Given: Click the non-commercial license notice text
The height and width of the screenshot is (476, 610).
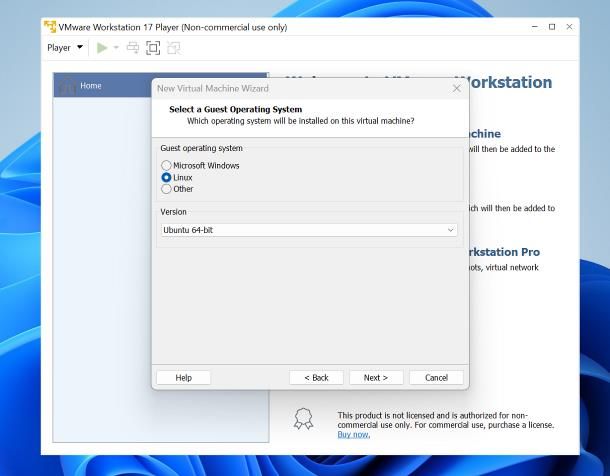Looking at the screenshot, I should coord(446,420).
